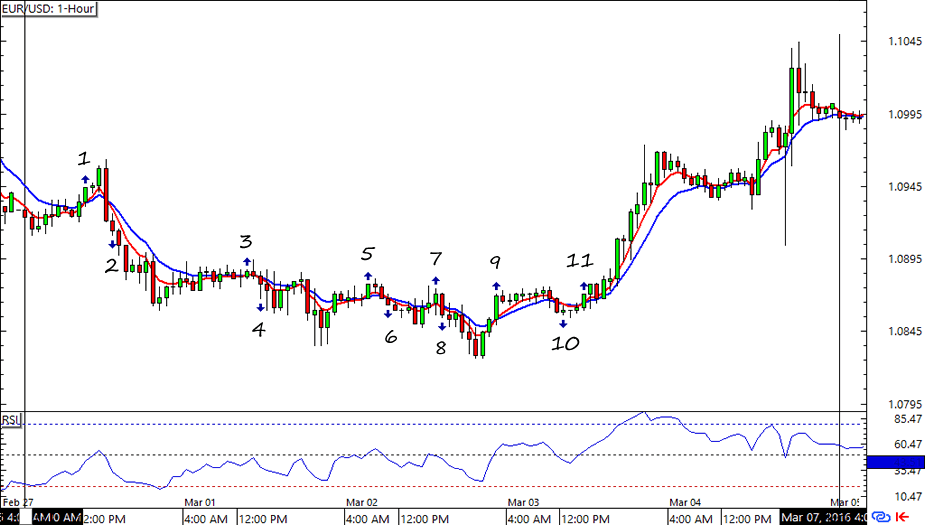Click the 12:00 PM label after Mar 04
Image resolution: width=925 pixels, height=525 pixels.
[x=747, y=519]
